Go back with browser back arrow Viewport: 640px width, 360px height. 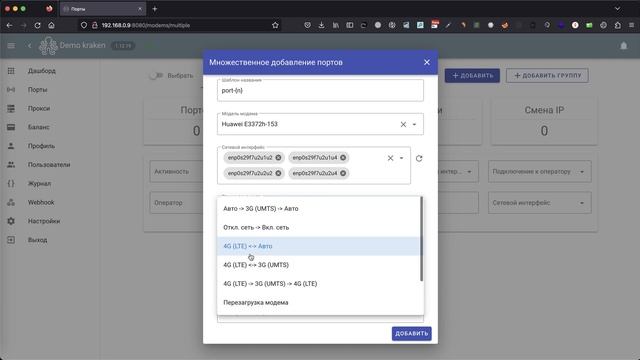[x=9, y=25]
